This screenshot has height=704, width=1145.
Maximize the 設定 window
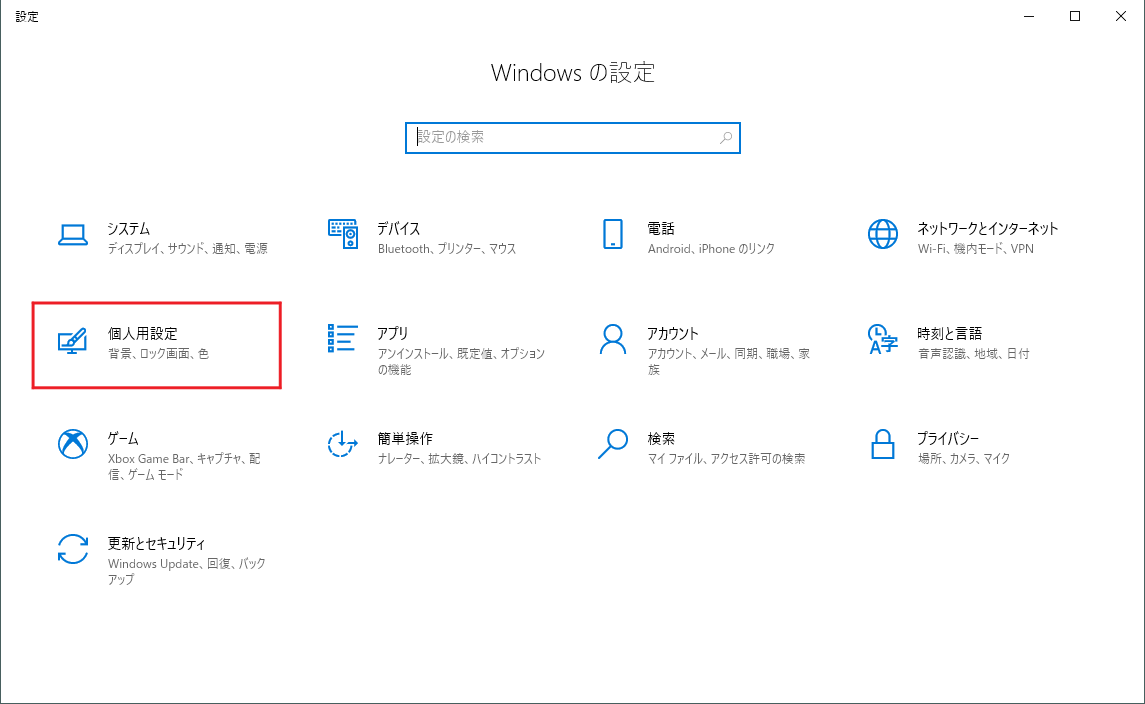click(1075, 16)
